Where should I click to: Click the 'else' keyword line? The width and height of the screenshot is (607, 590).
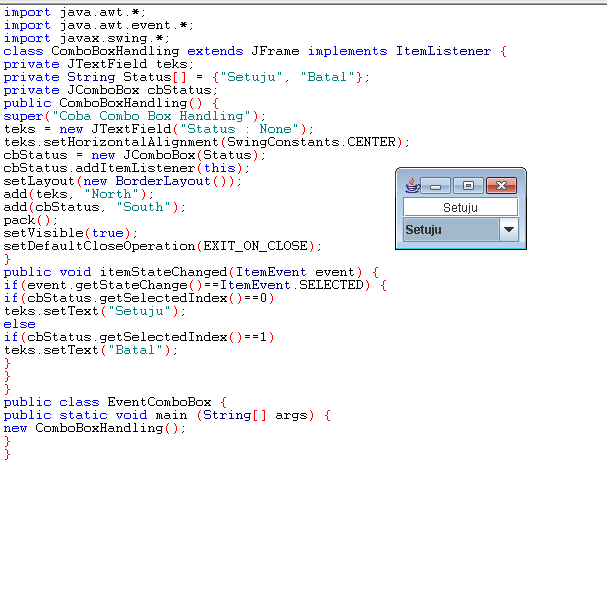(x=19, y=324)
